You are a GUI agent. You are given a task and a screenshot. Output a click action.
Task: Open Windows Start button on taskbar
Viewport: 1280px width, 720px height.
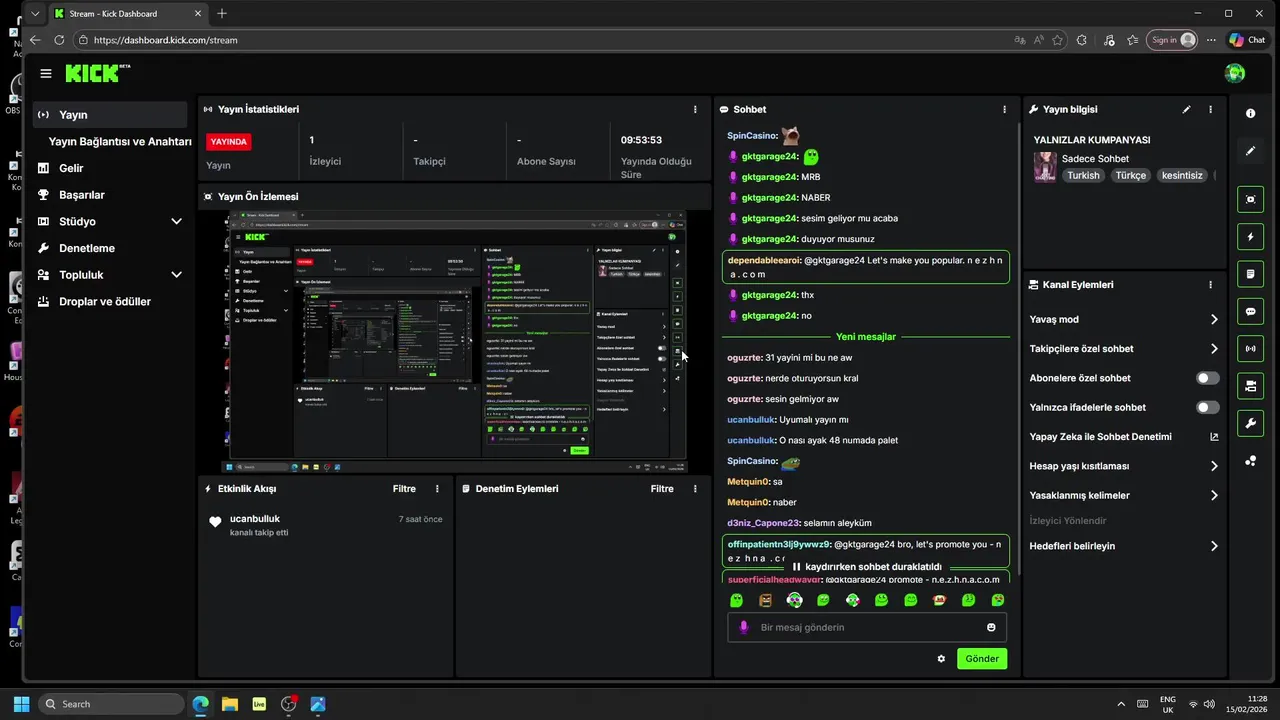coord(21,704)
